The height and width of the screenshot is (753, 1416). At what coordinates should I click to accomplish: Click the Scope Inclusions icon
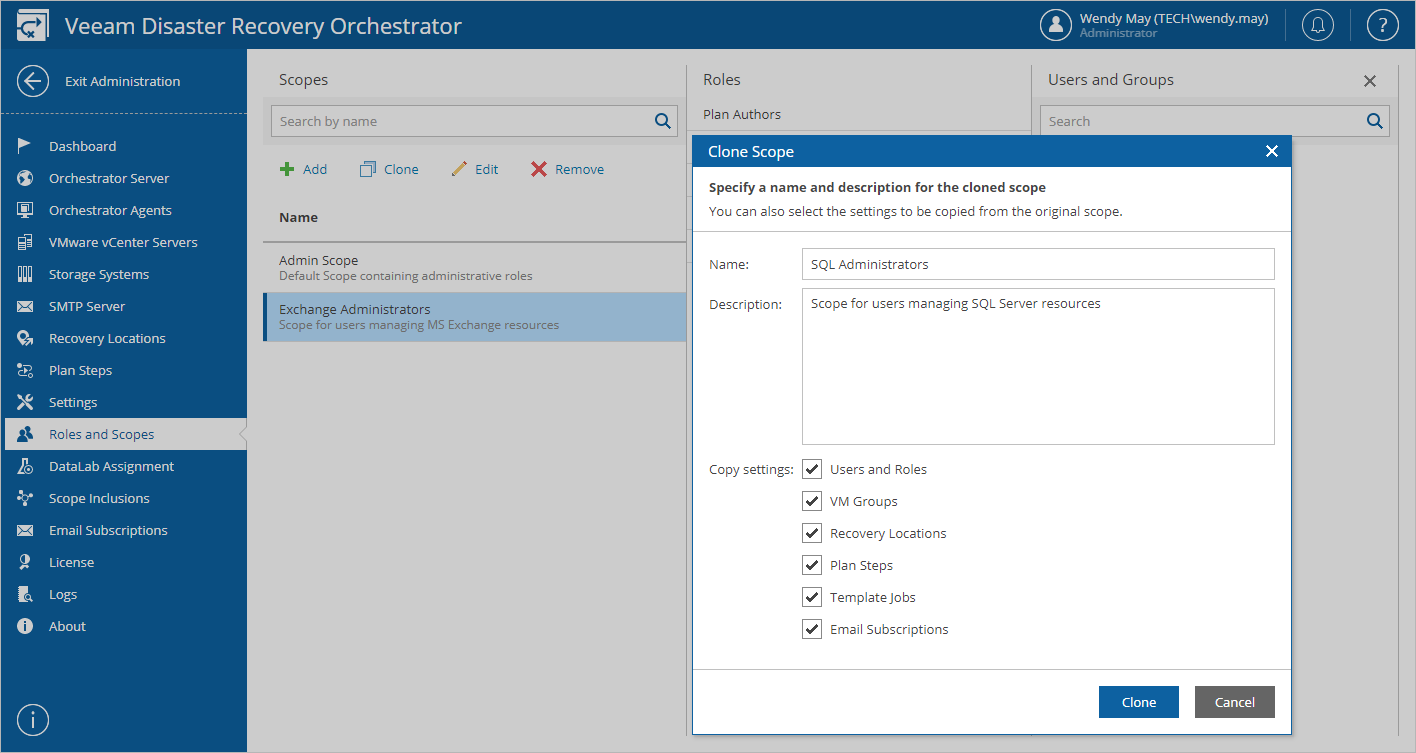[x=25, y=498]
